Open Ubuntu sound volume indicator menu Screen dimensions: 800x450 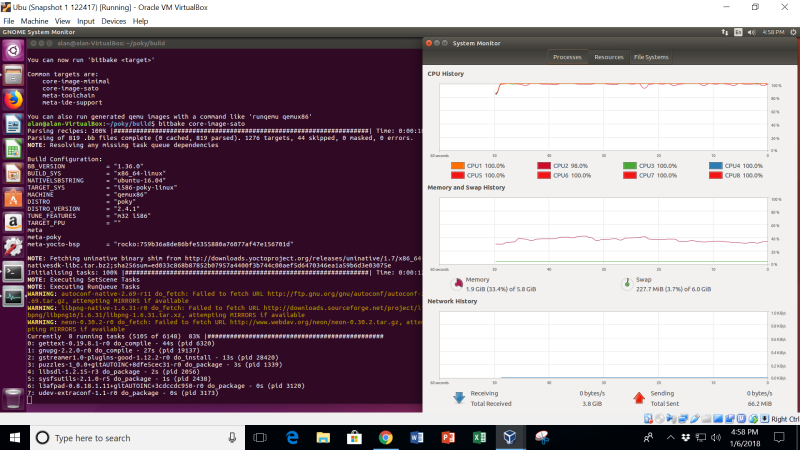click(752, 32)
